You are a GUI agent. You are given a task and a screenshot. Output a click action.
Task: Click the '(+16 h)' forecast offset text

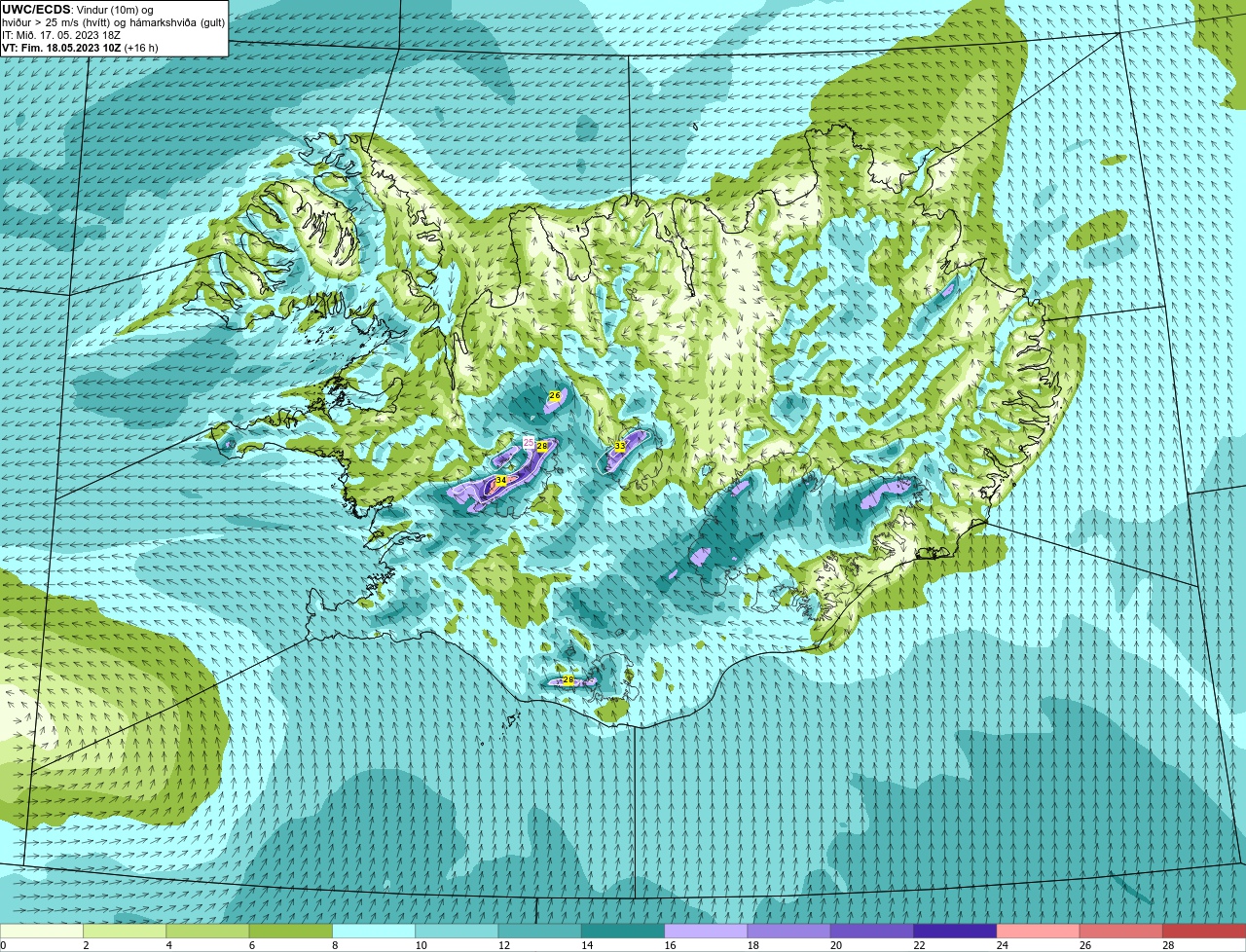click(x=141, y=48)
